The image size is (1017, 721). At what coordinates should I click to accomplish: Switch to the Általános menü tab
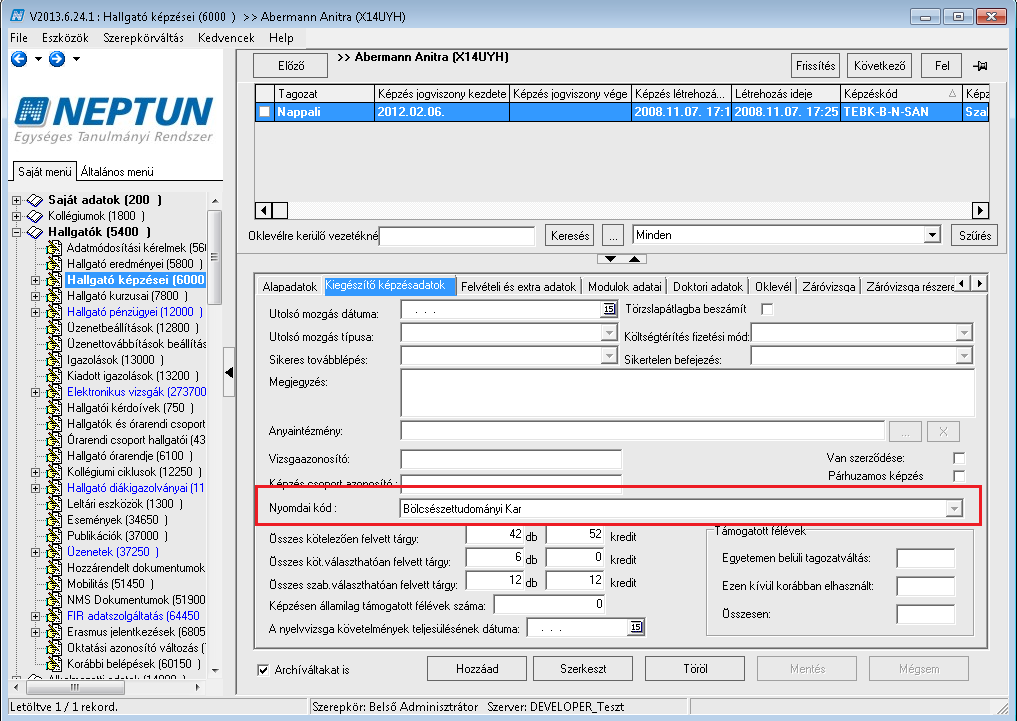117,172
